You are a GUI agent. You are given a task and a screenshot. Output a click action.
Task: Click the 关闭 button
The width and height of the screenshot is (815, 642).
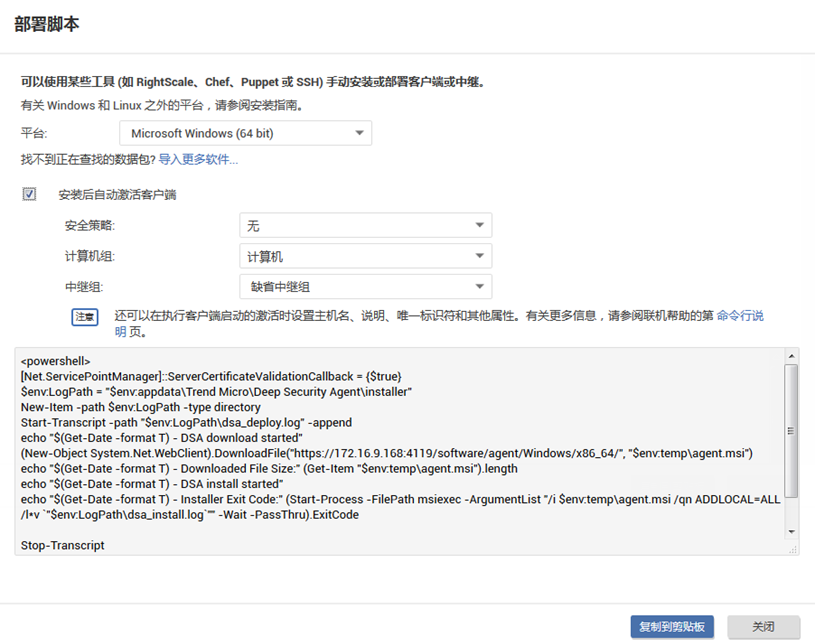point(763,627)
